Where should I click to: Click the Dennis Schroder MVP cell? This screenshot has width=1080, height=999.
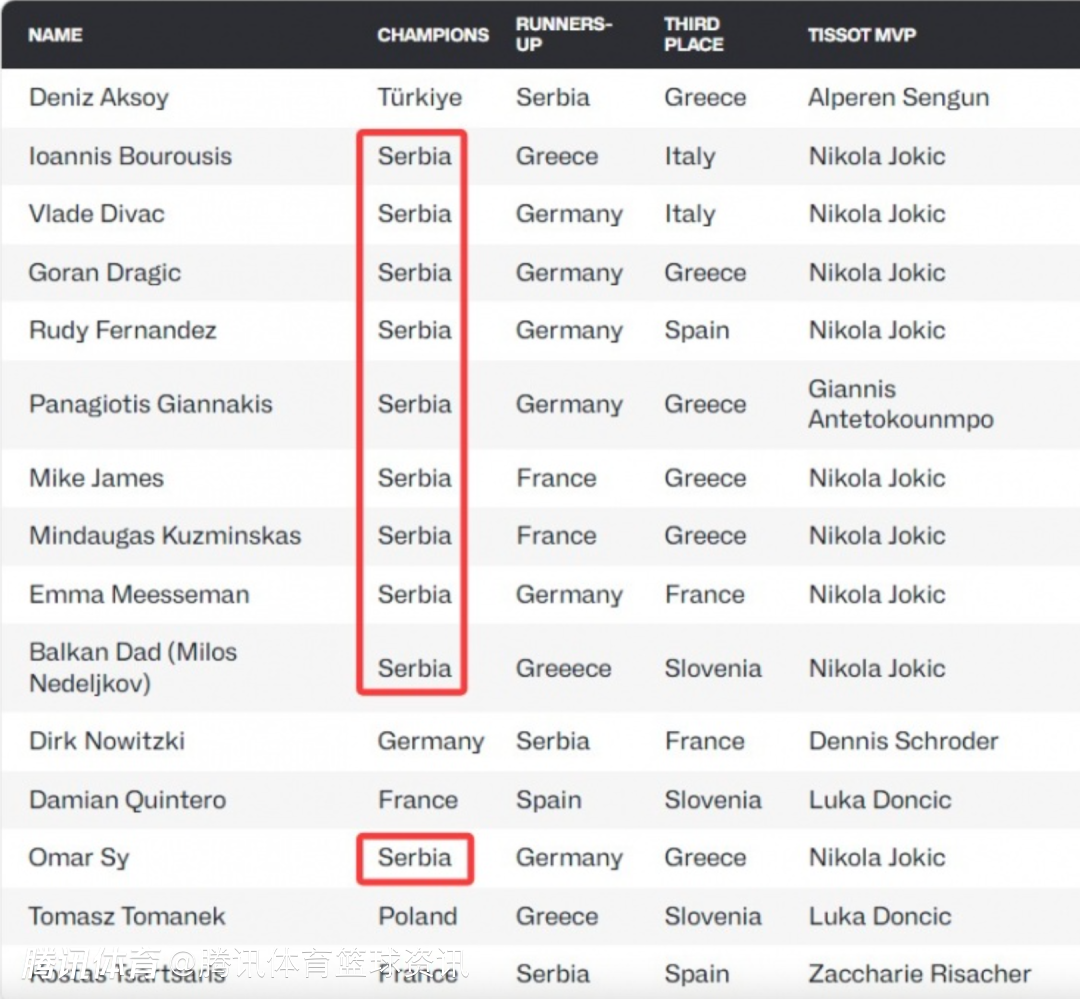tap(903, 741)
